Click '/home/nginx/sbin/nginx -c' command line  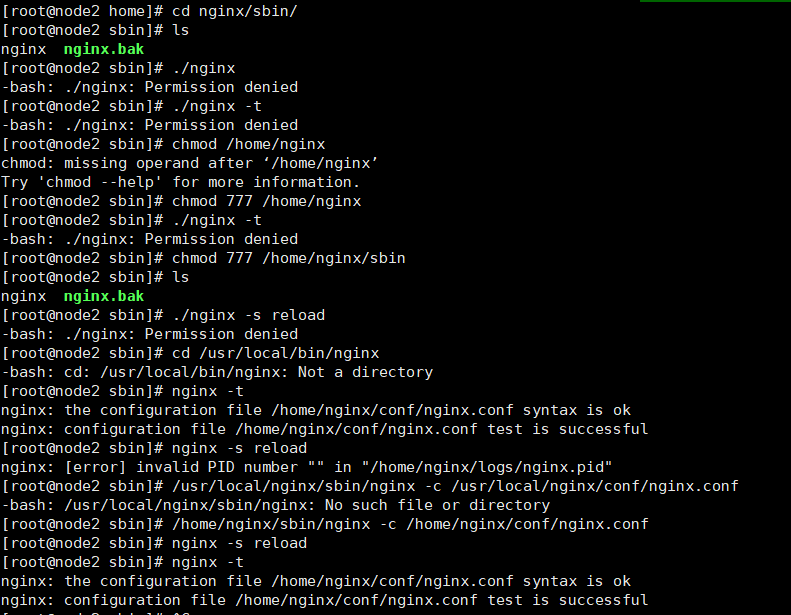pyautogui.click(x=410, y=524)
